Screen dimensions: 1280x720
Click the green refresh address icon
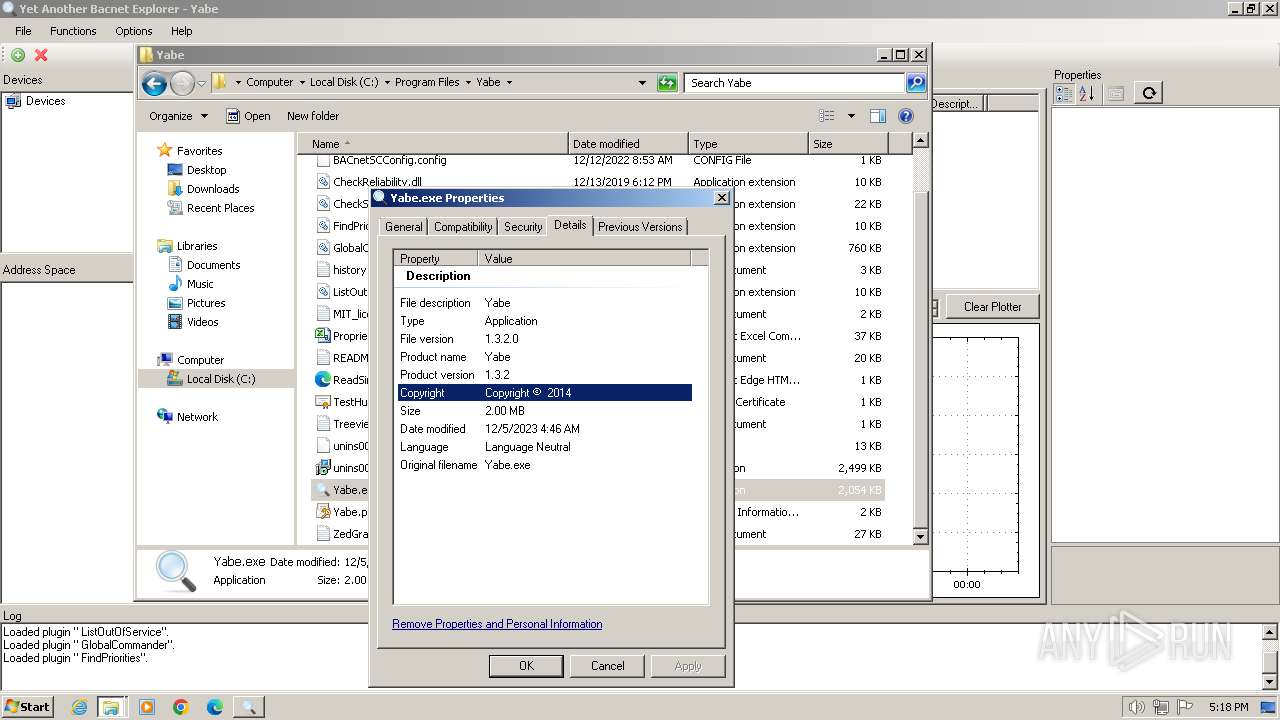click(x=667, y=83)
